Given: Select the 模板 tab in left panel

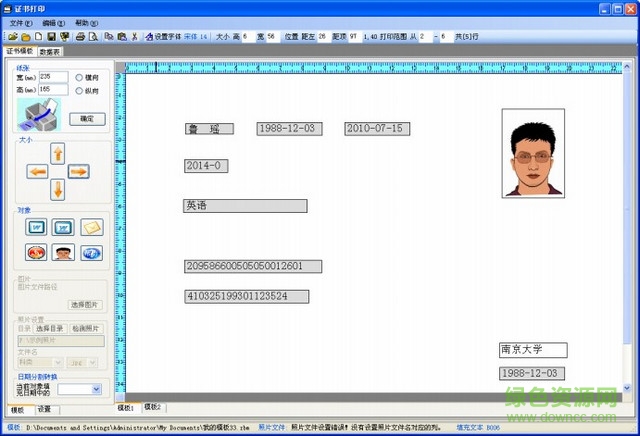Looking at the screenshot, I should 18,409.
